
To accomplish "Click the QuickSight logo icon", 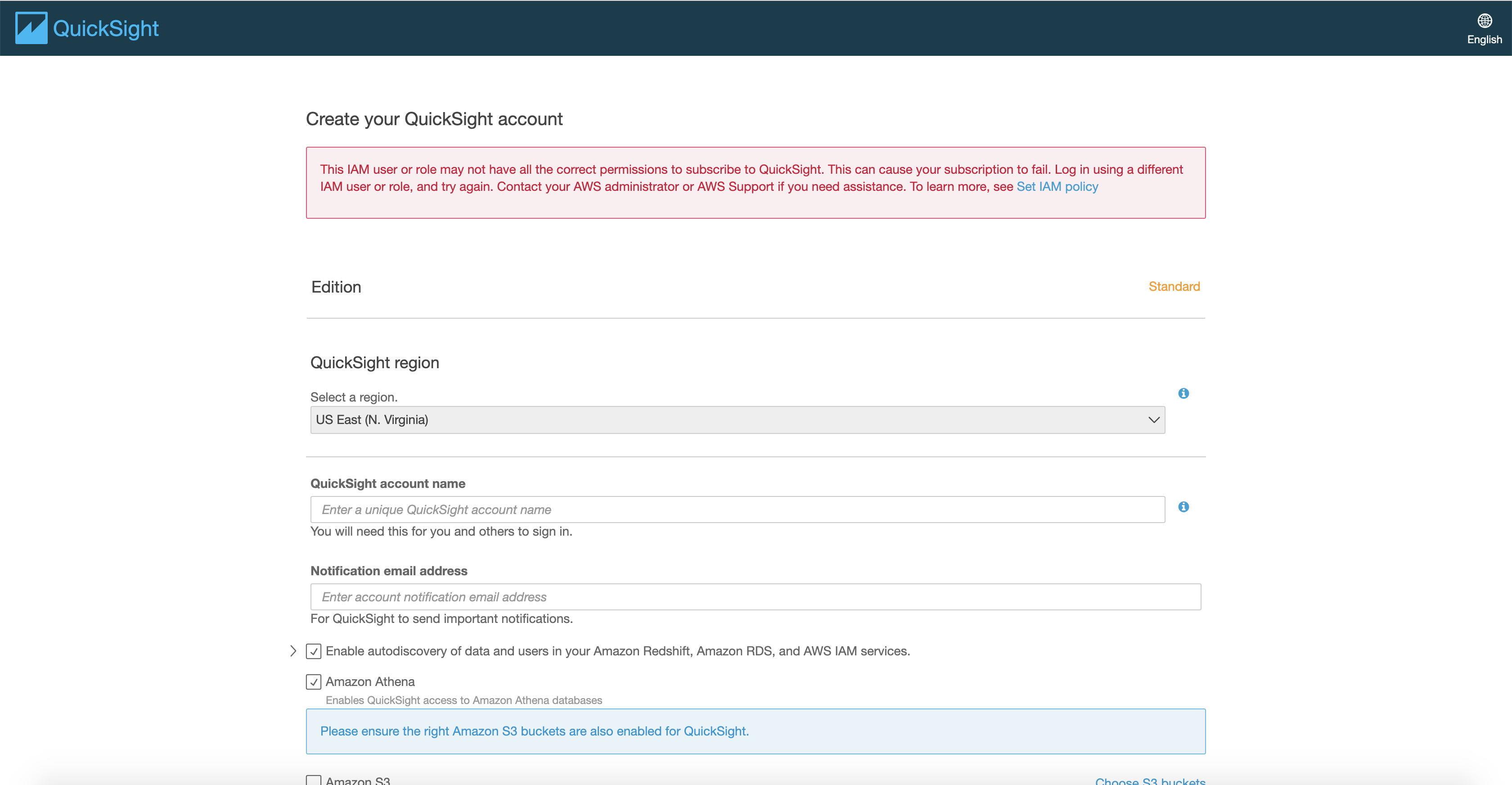I will [x=31, y=28].
